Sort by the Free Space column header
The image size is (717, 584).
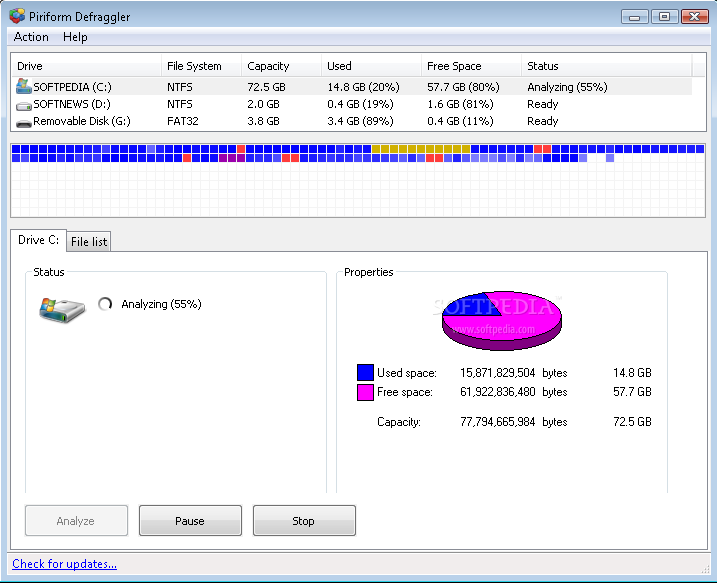471,66
